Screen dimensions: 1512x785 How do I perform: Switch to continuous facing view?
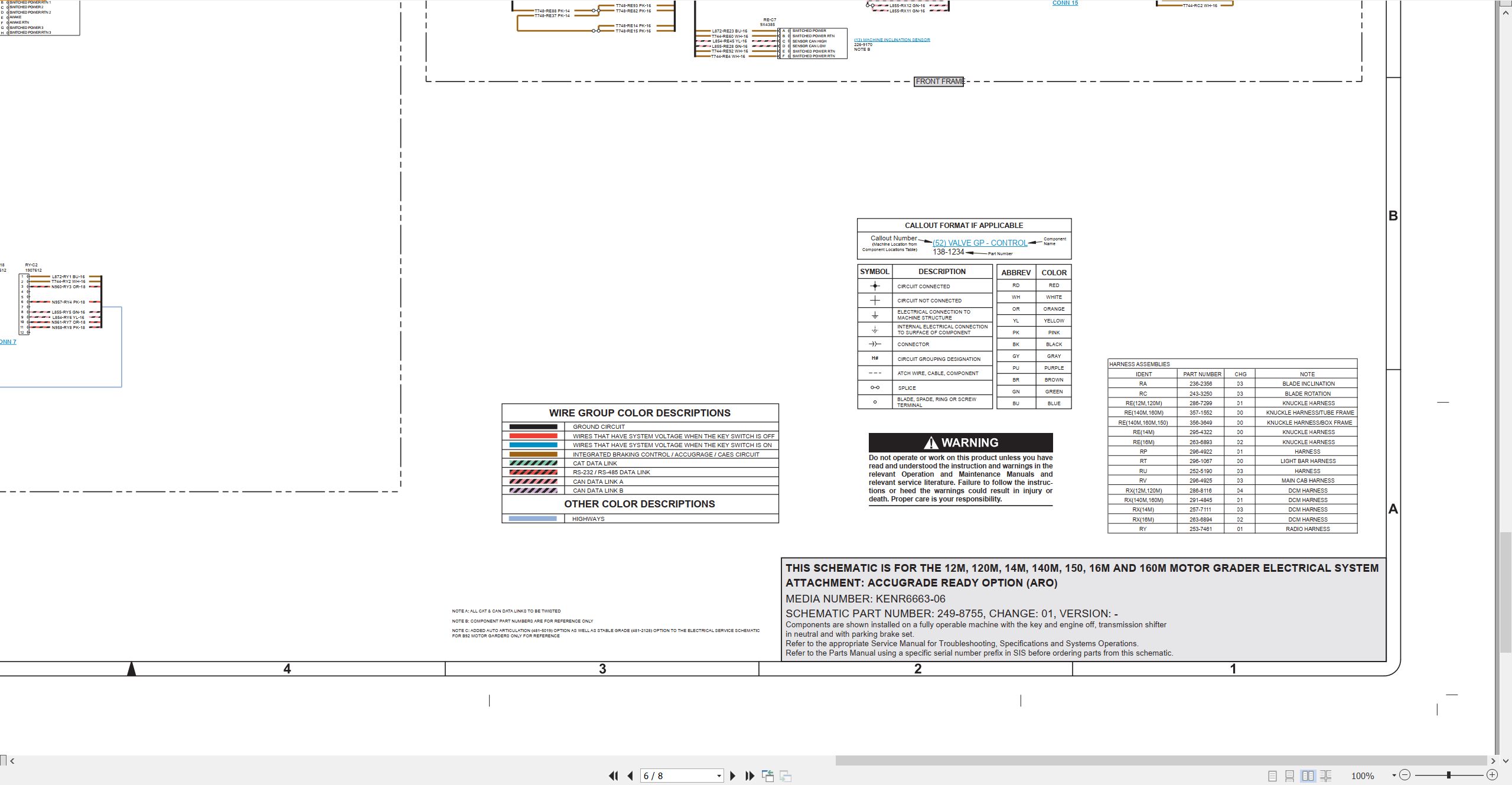tap(1325, 776)
